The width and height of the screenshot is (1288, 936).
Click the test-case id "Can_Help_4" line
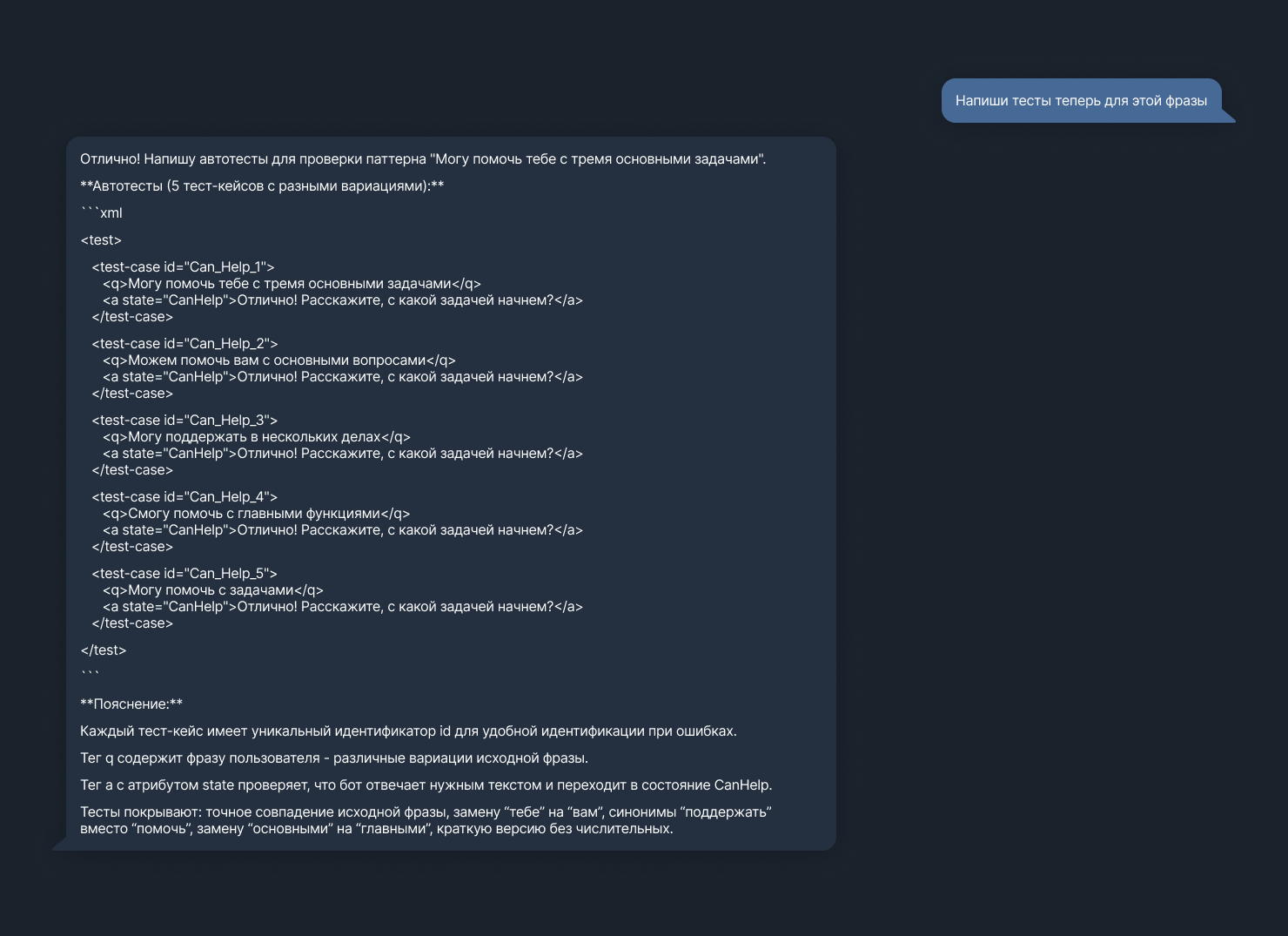pyautogui.click(x=184, y=497)
